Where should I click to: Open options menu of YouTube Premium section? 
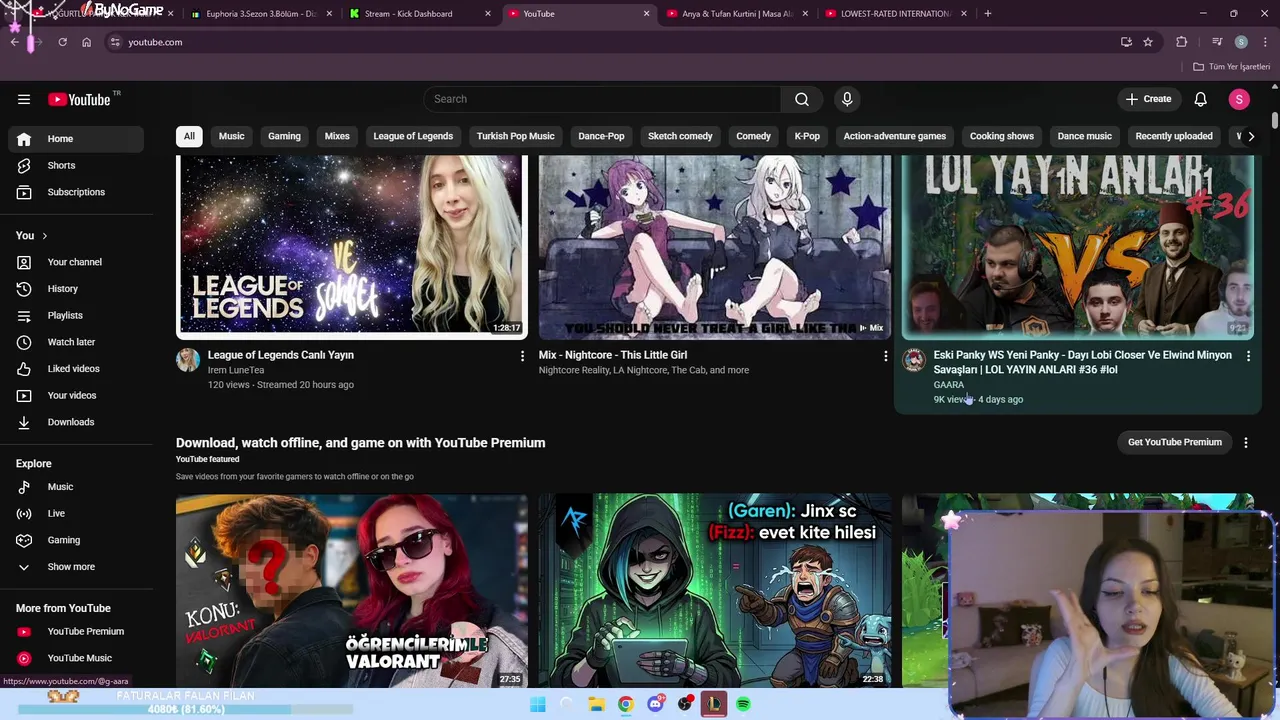[x=1245, y=442]
